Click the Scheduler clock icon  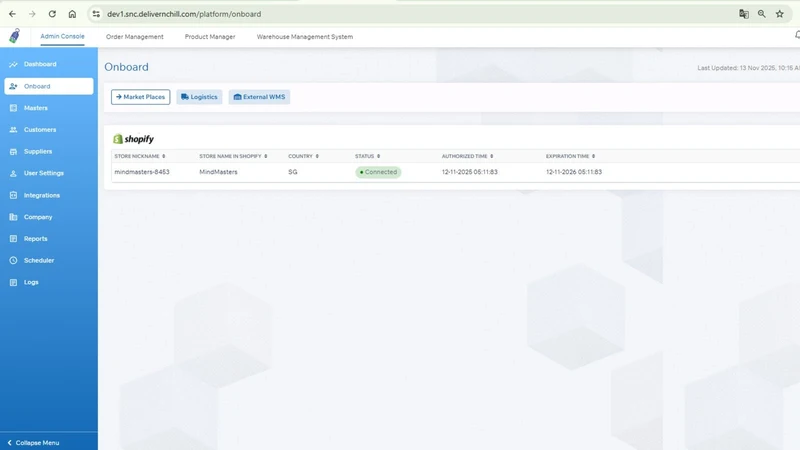(13, 261)
